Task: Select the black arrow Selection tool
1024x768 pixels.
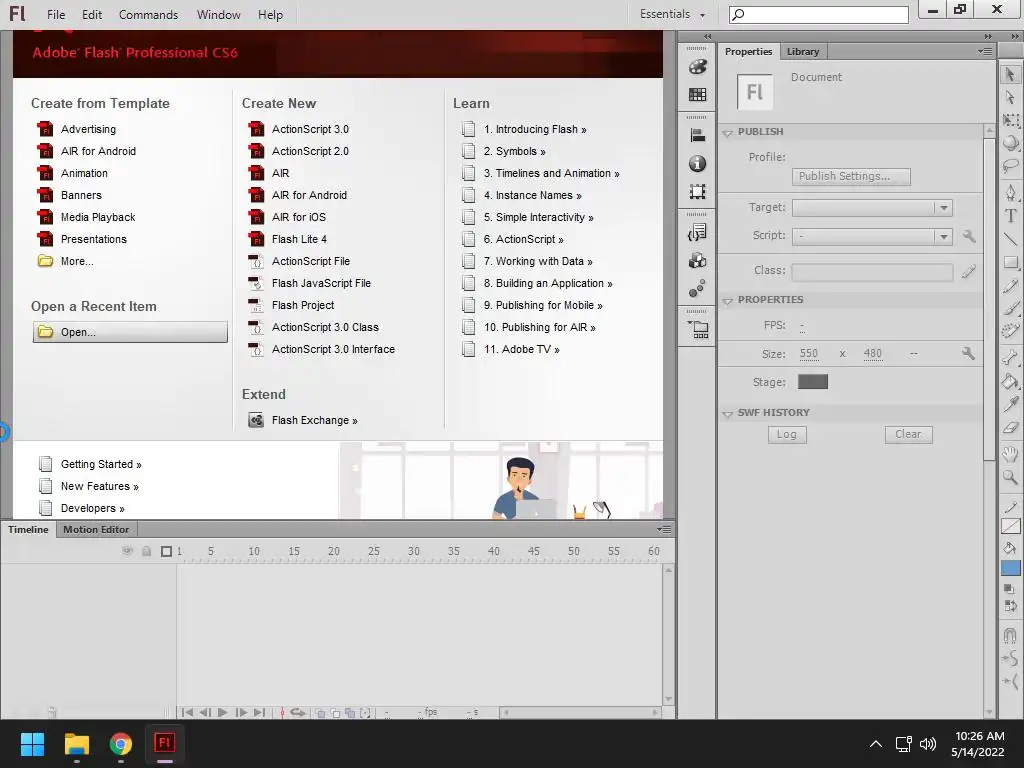Action: (x=1010, y=74)
